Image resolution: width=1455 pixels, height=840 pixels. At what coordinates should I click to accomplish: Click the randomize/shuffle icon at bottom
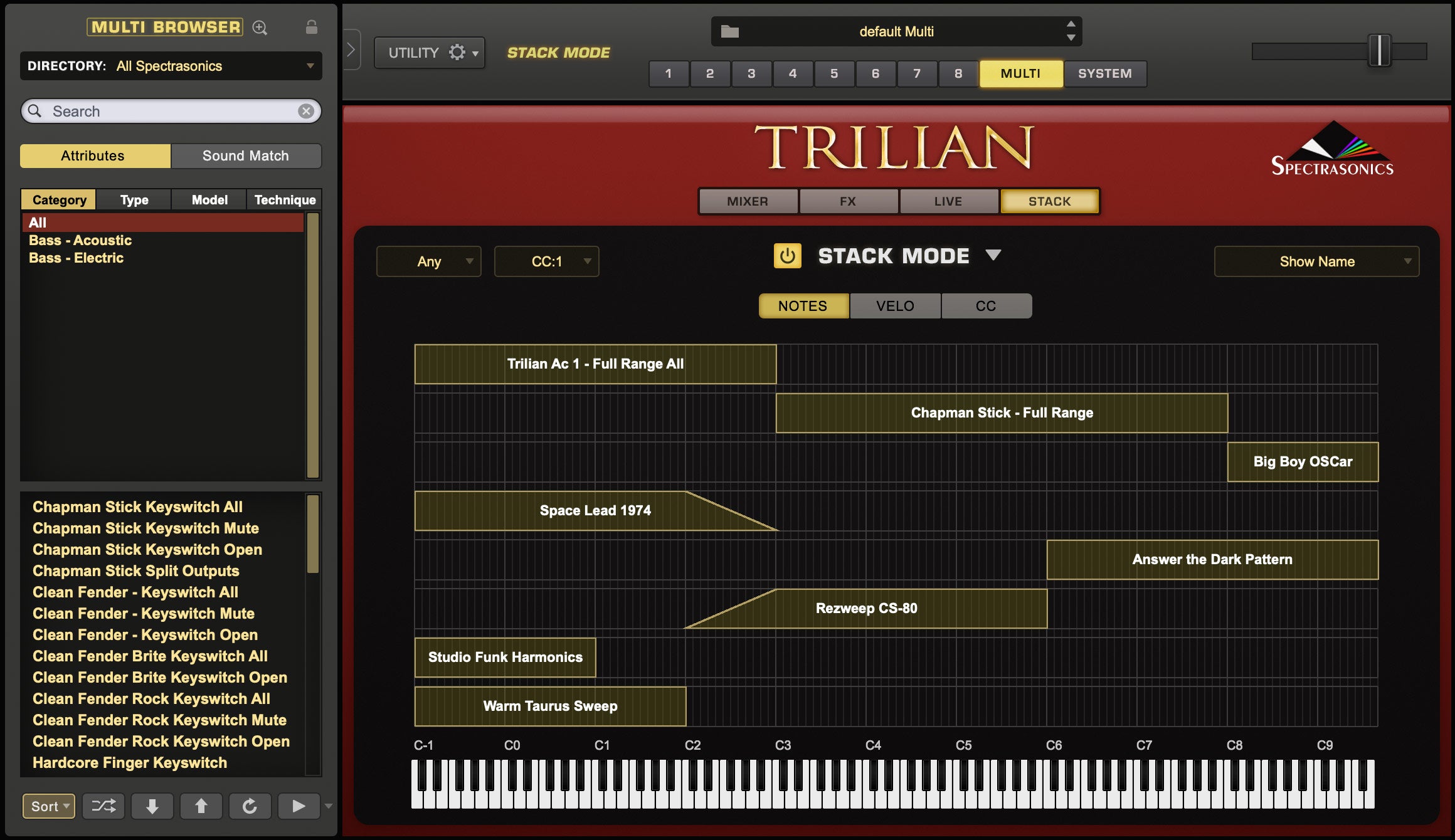[x=104, y=806]
